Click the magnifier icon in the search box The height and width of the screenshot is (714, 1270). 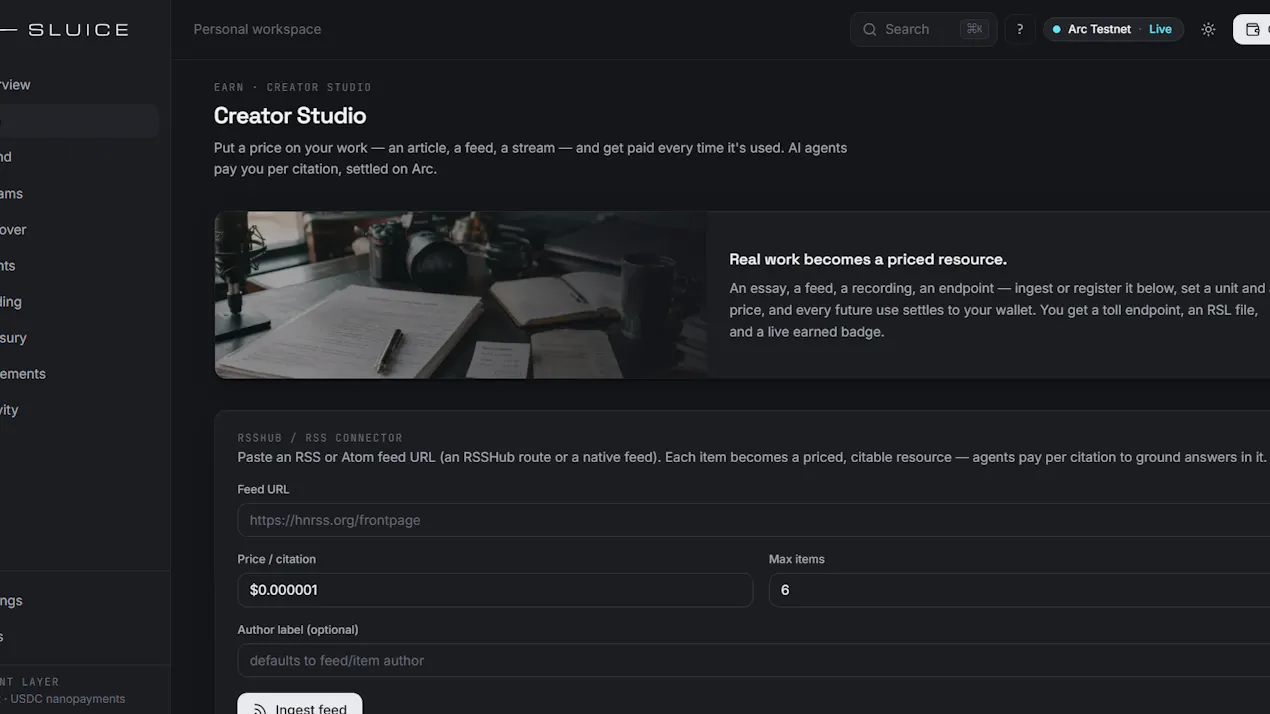tap(870, 29)
